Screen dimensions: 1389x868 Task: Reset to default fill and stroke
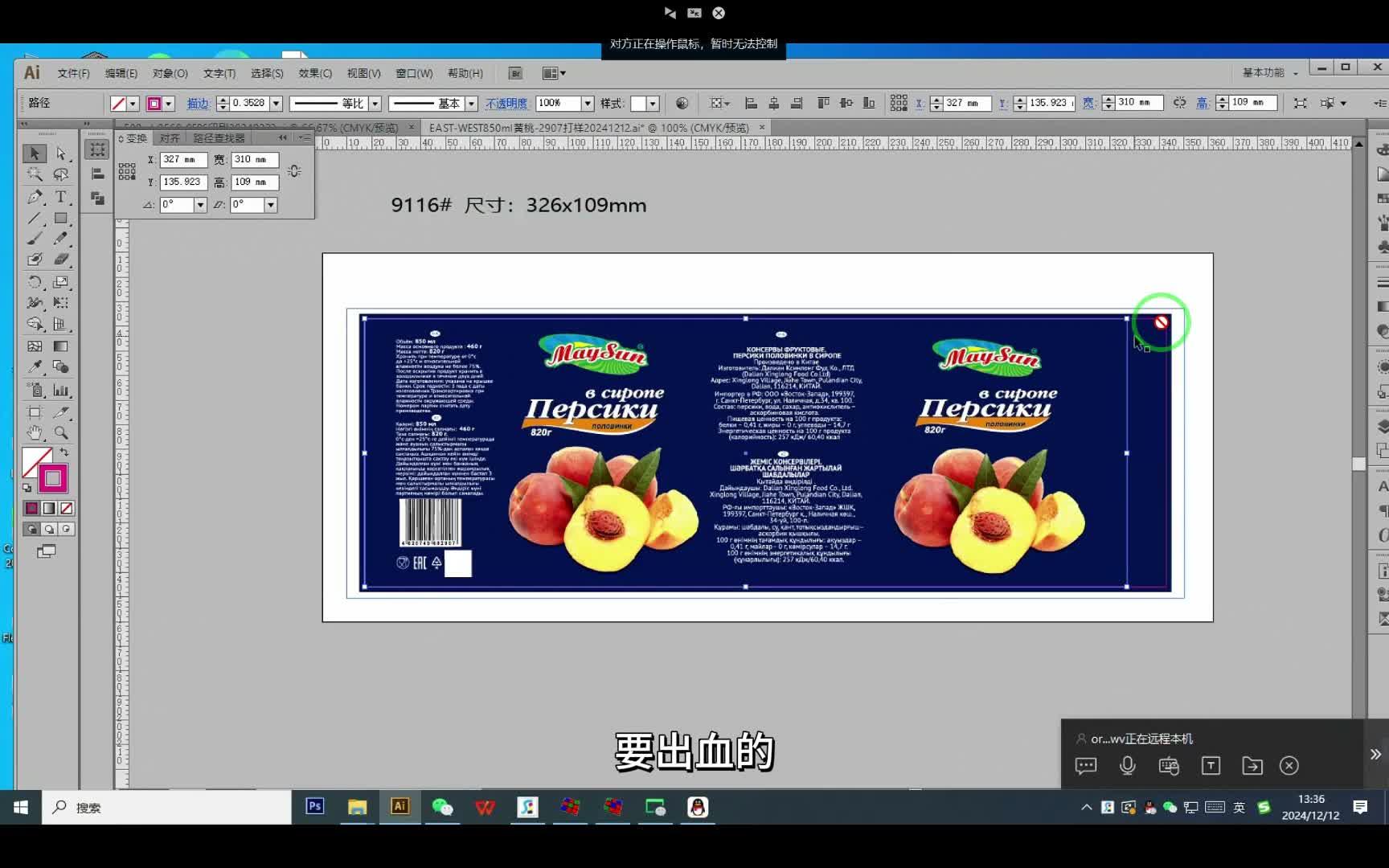coord(27,487)
